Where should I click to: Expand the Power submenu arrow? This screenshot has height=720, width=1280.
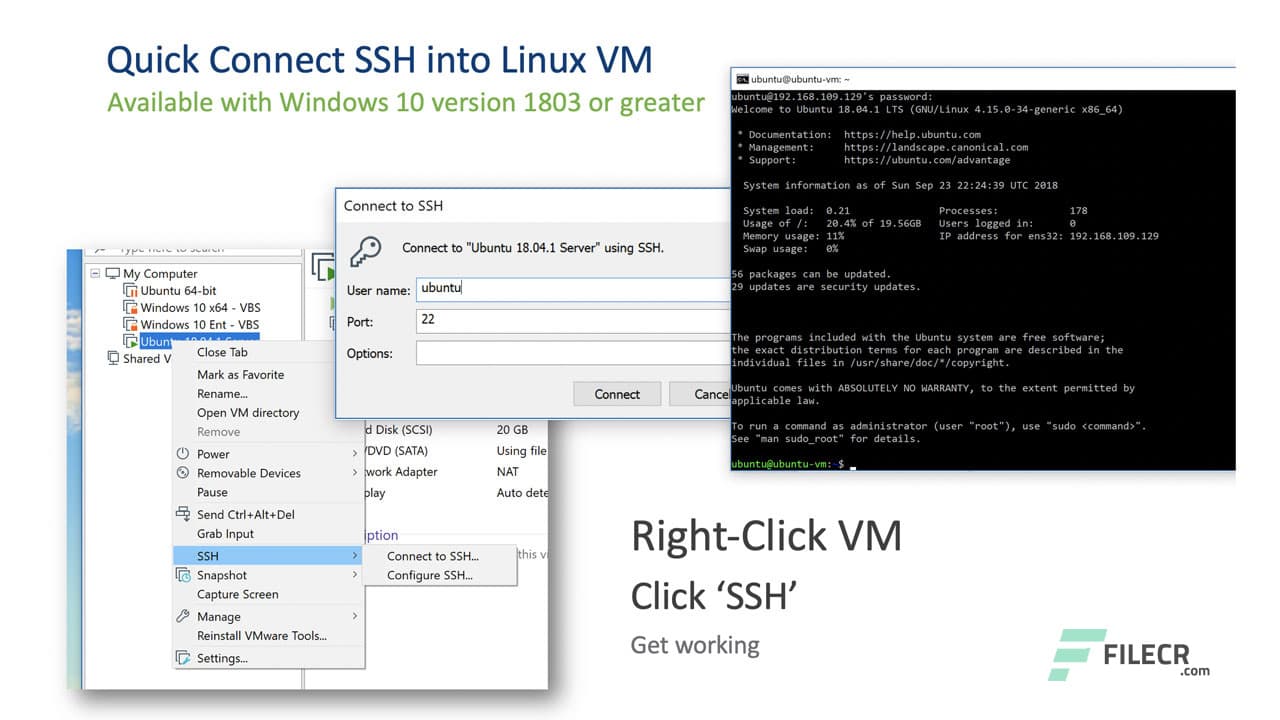point(356,453)
